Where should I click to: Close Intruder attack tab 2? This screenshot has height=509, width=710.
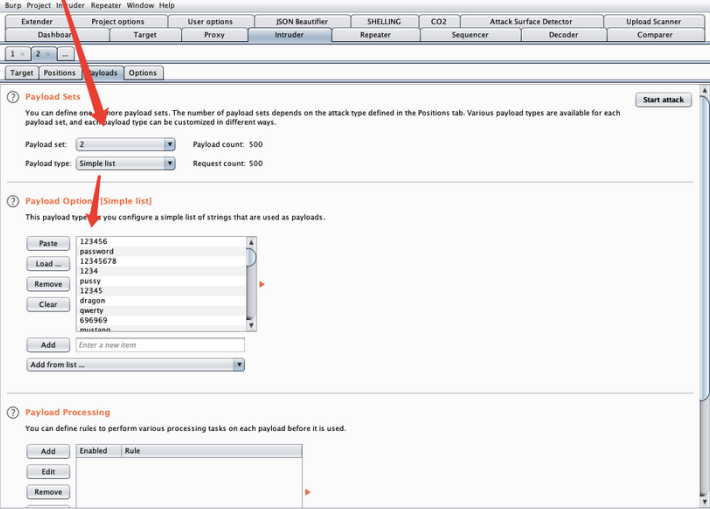48,54
